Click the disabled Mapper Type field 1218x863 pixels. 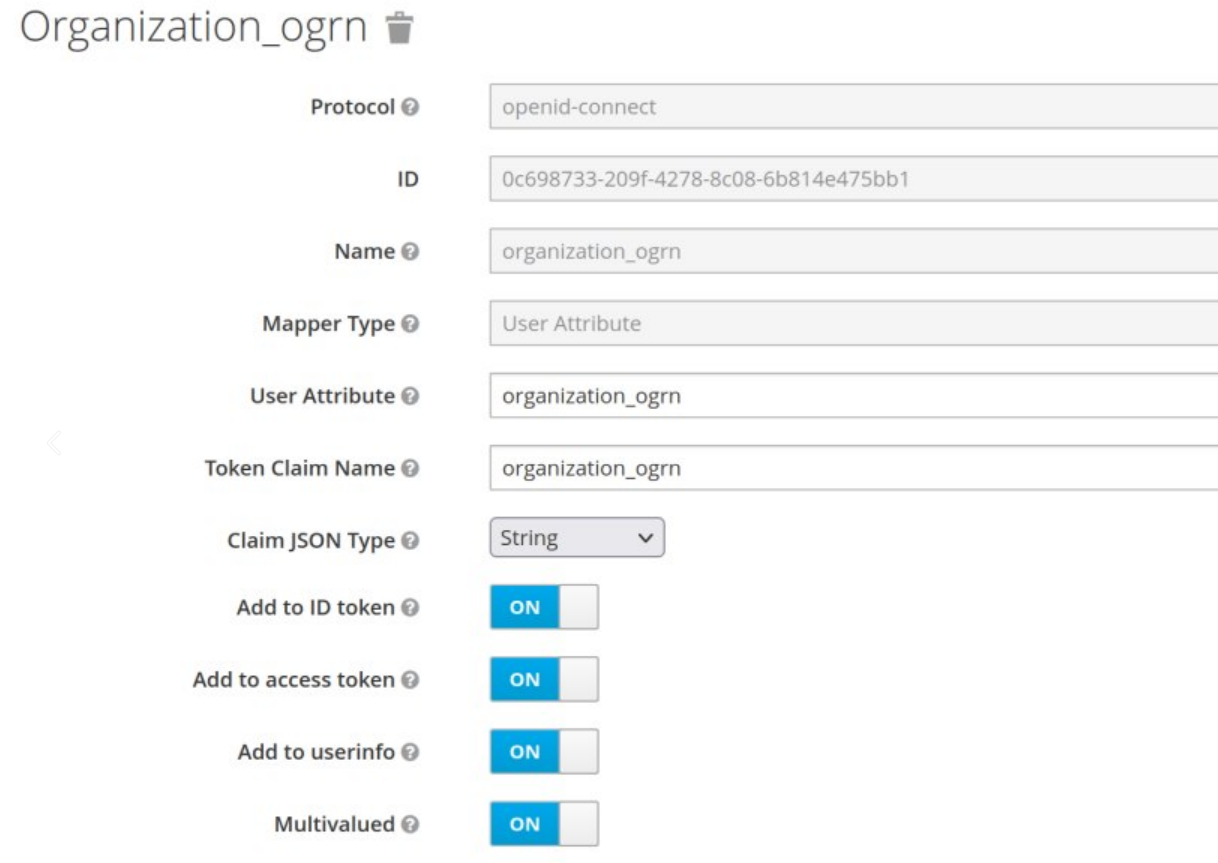[852, 324]
